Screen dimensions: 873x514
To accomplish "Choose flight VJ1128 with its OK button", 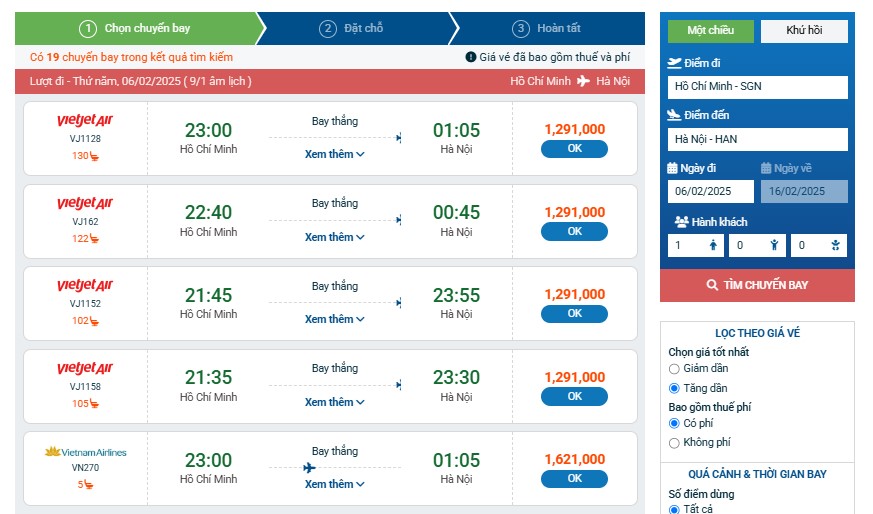I will [x=574, y=149].
